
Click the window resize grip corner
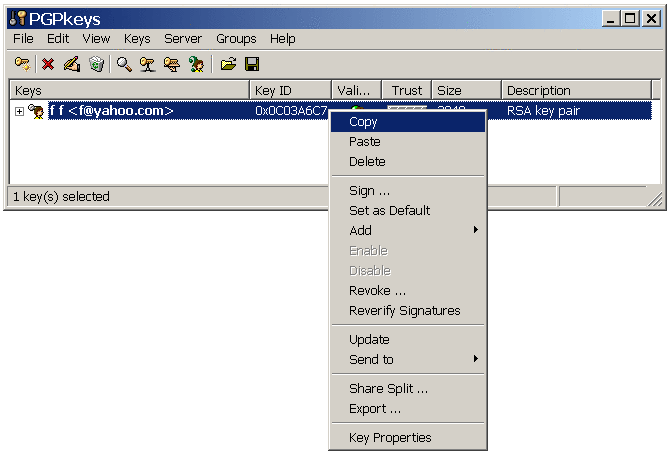pyautogui.click(x=655, y=199)
